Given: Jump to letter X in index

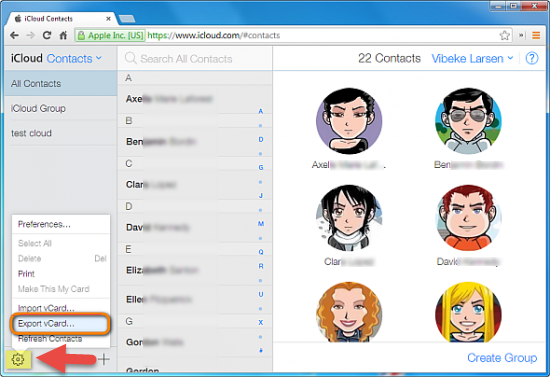Looking at the screenshot, I should click(261, 322).
